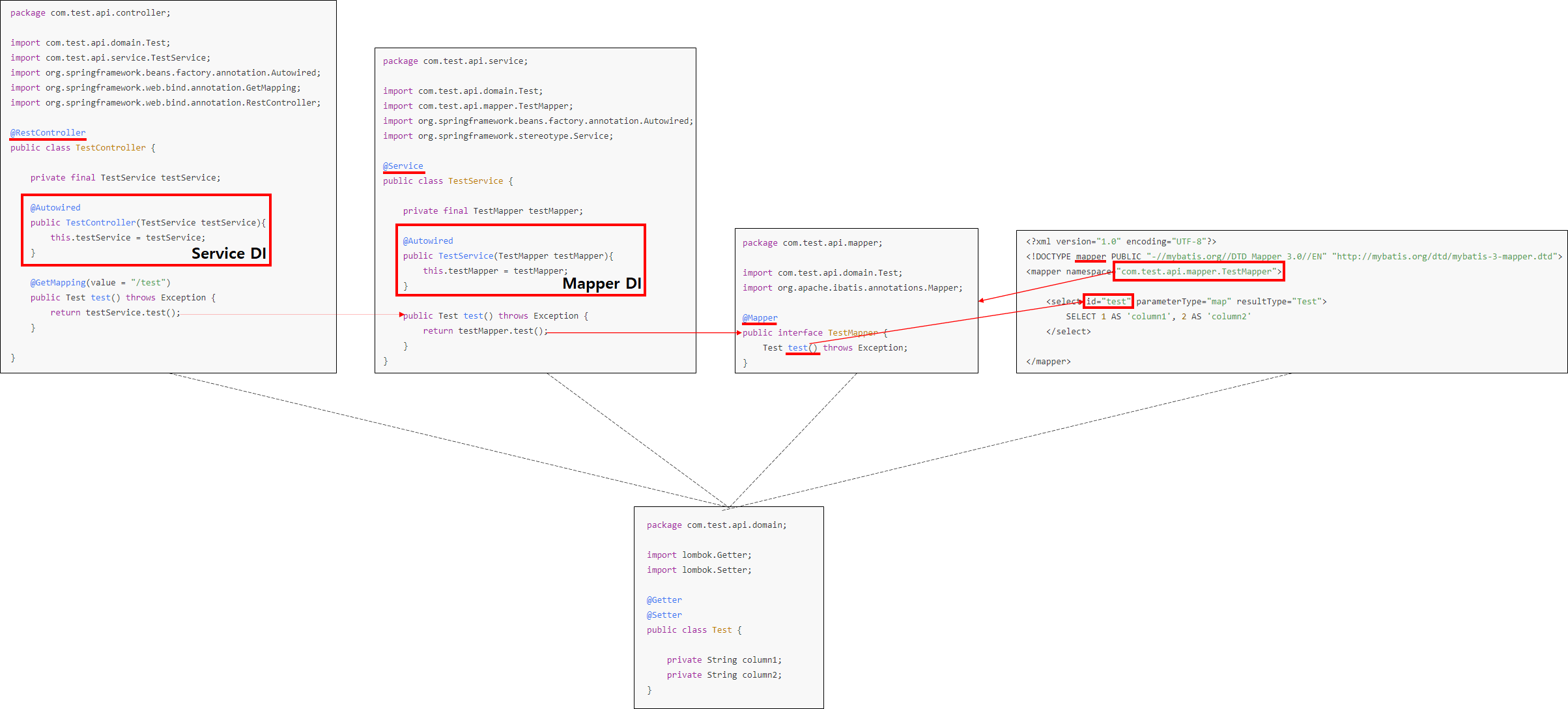The height and width of the screenshot is (709, 1568).
Task: Click @Autowired inside the Service DI box
Action: click(55, 208)
